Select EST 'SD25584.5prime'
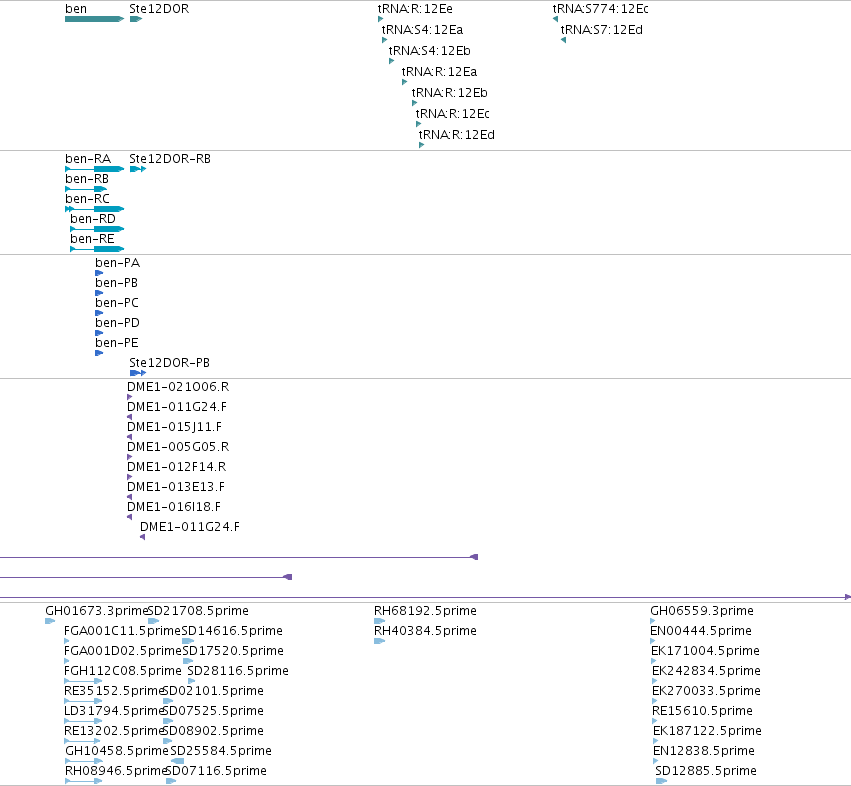The height and width of the screenshot is (786, 851). (x=221, y=751)
